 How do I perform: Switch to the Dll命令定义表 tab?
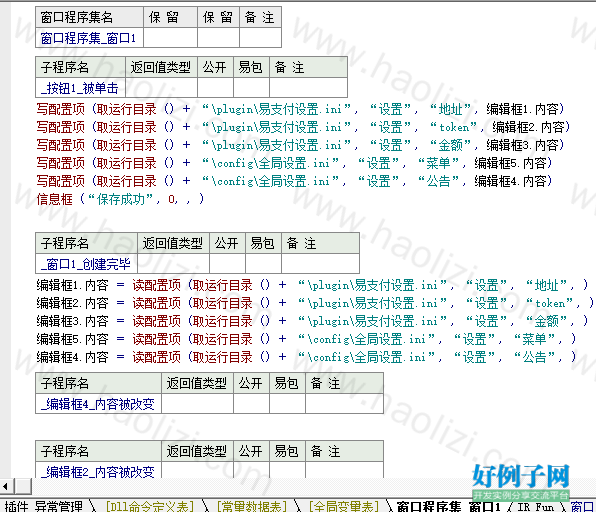(150, 506)
